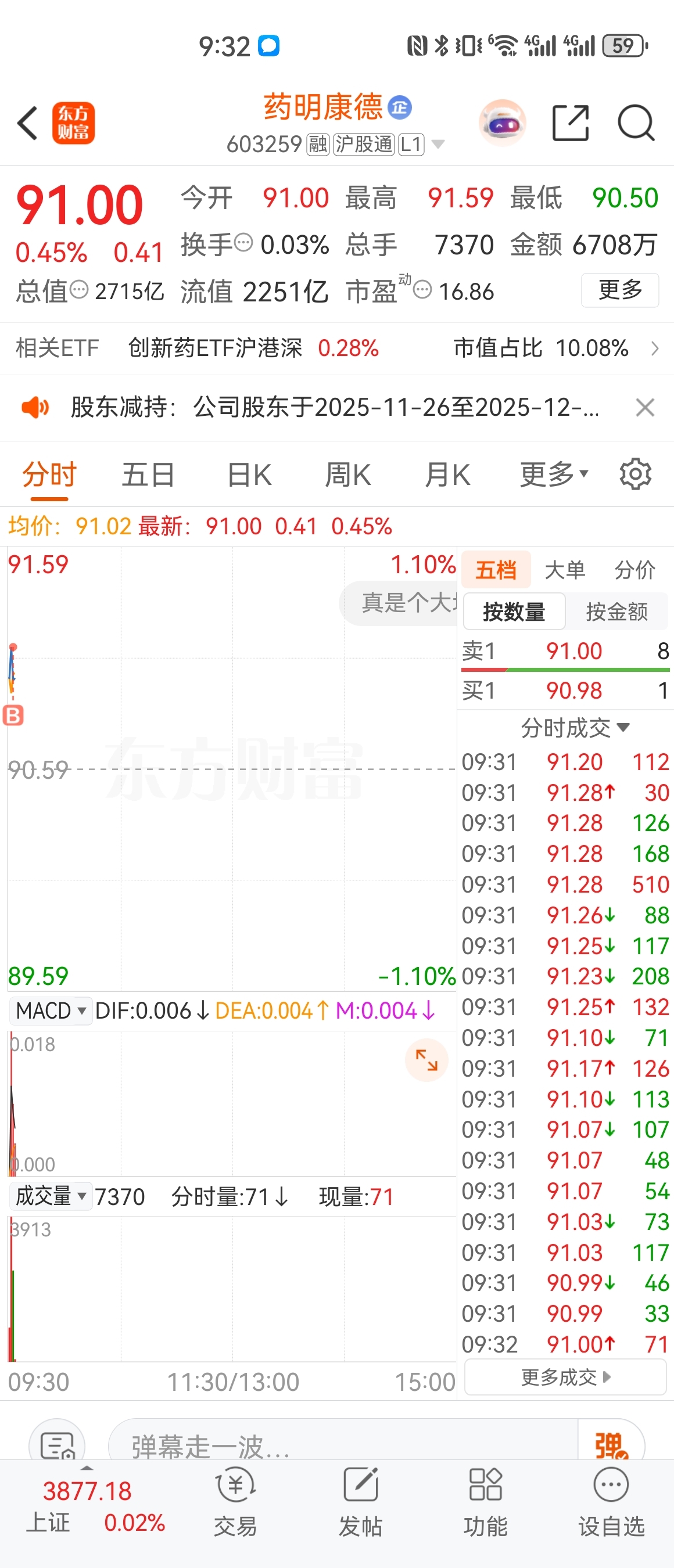Viewport: 674px width, 1568px height.
Task: Tap the NFC icon in status bar
Action: 417,46
